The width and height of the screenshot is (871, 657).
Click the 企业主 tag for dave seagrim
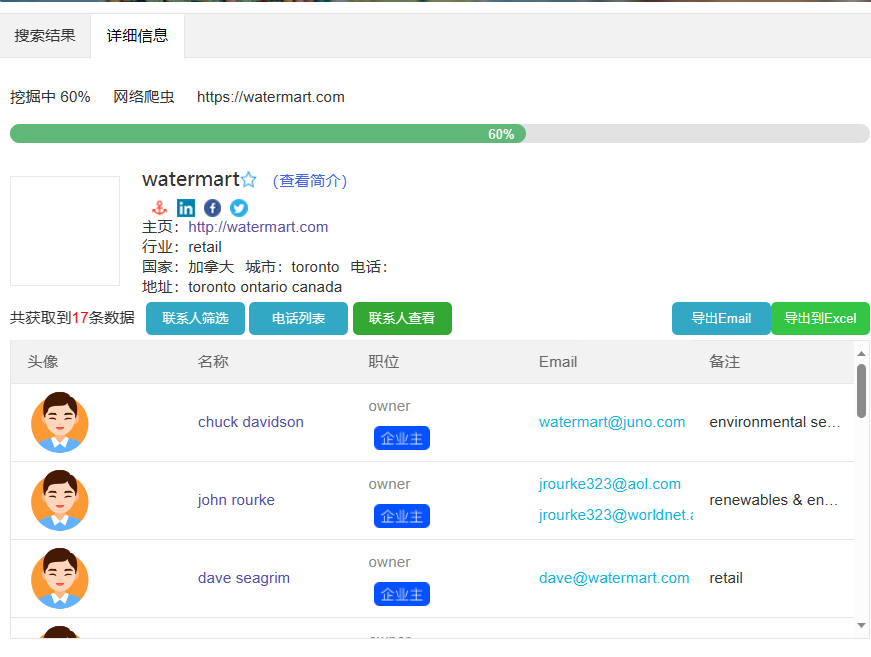402,594
